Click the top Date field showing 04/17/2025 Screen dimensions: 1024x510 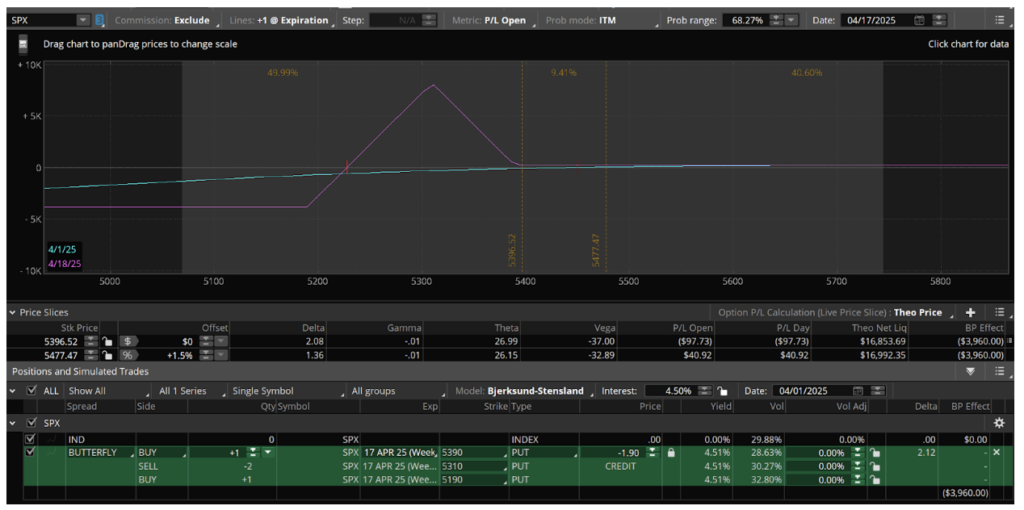click(875, 20)
